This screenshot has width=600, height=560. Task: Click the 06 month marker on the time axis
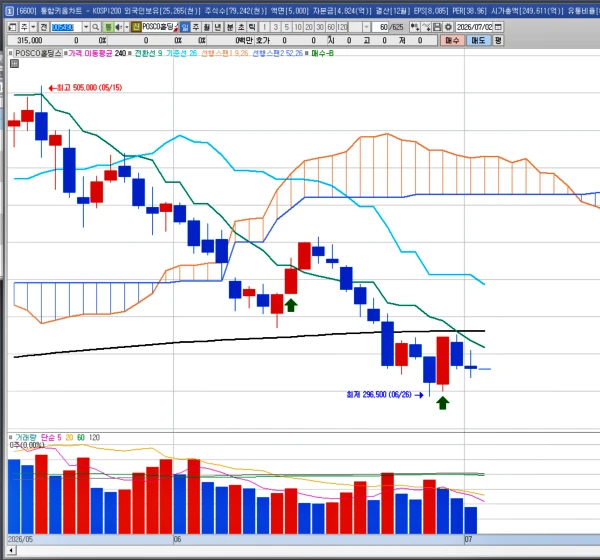click(177, 539)
